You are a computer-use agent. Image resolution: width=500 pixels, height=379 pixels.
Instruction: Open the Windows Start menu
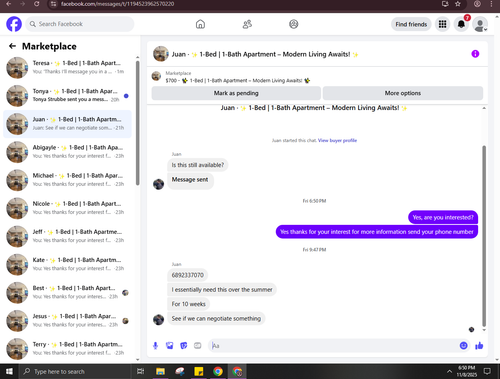coord(9,371)
